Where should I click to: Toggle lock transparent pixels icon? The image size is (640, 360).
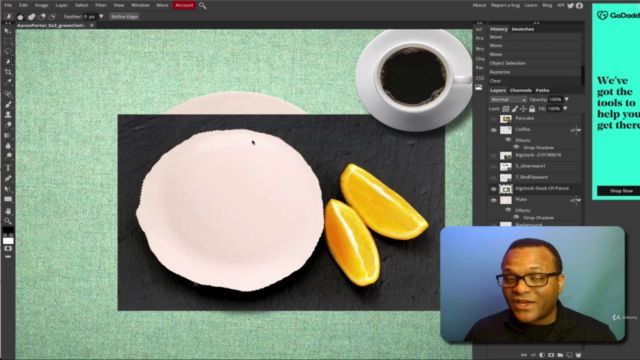pos(506,109)
